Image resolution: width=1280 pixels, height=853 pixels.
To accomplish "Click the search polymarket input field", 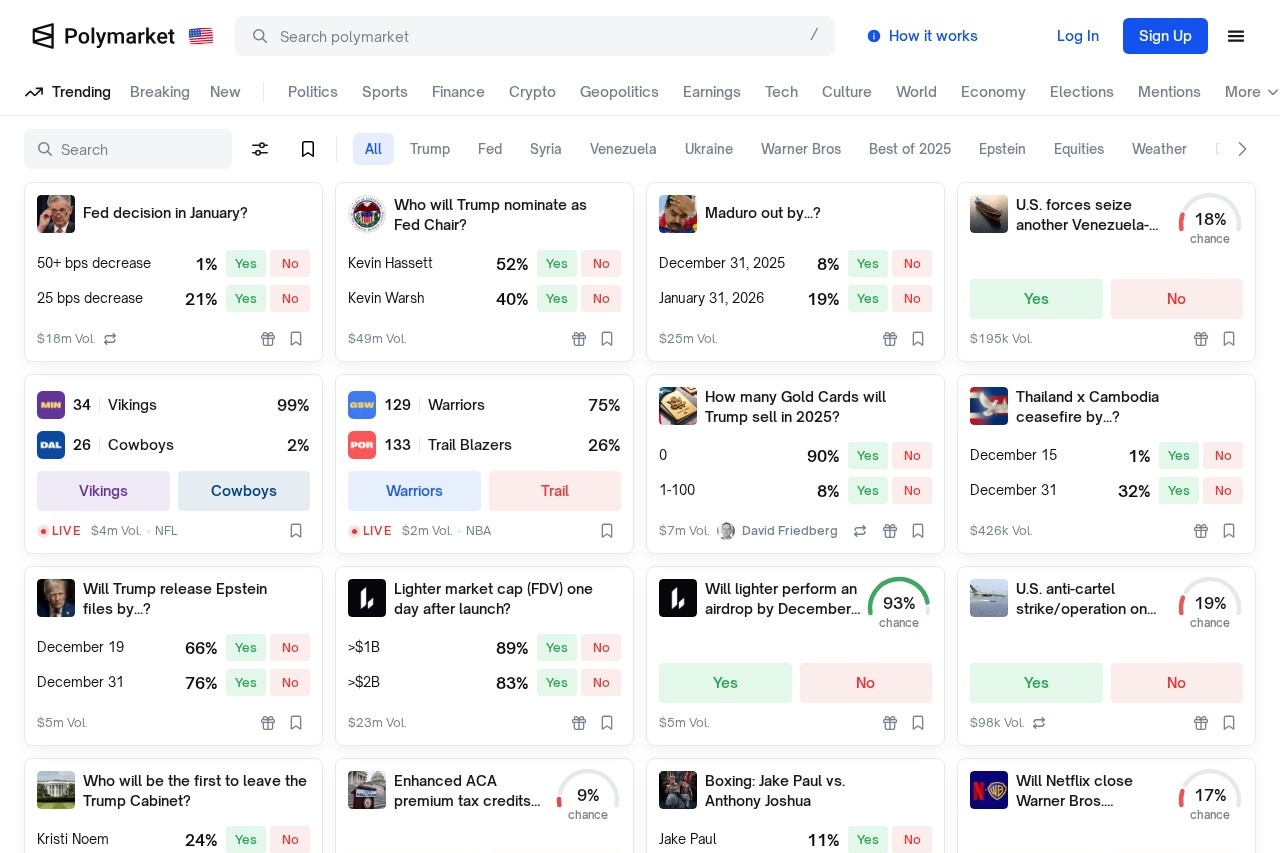I will click(535, 36).
